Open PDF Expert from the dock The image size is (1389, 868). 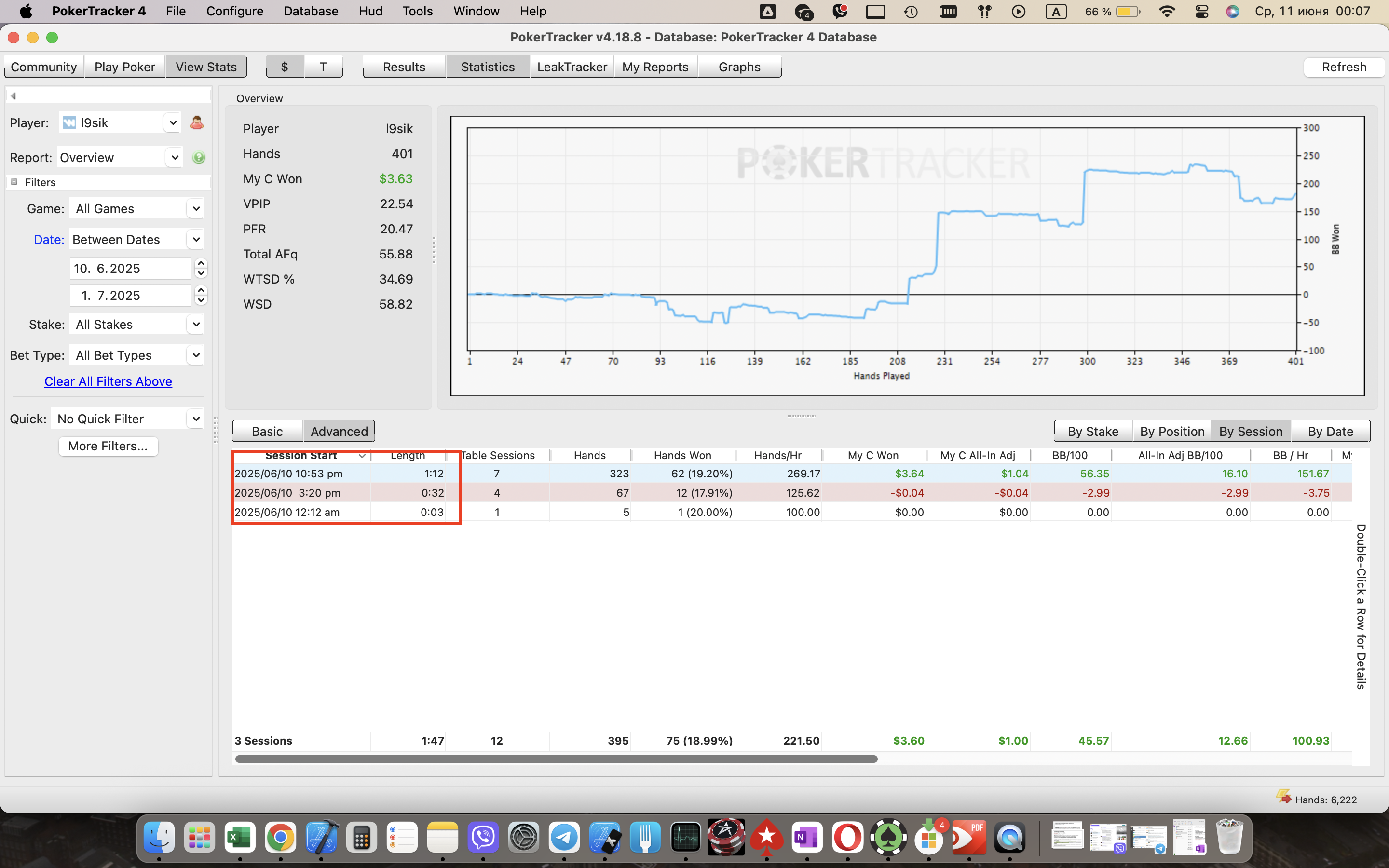point(969,838)
